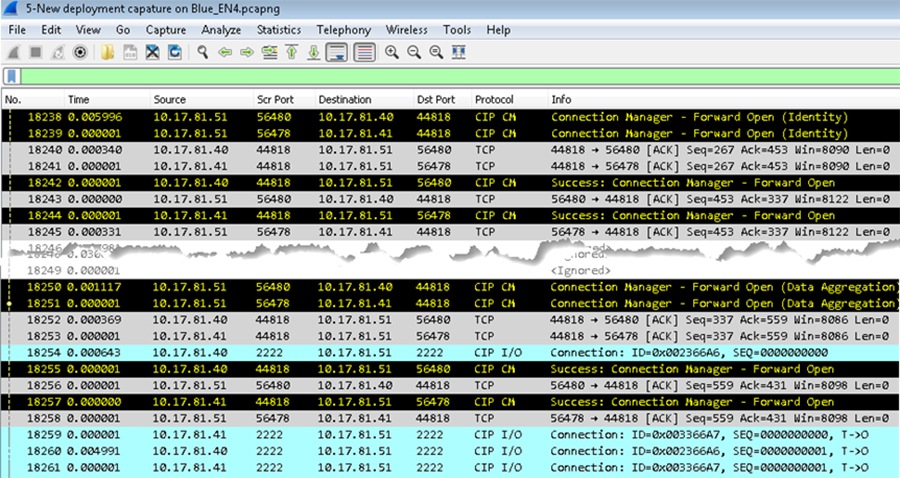Select packet number 18243 row

point(451,199)
